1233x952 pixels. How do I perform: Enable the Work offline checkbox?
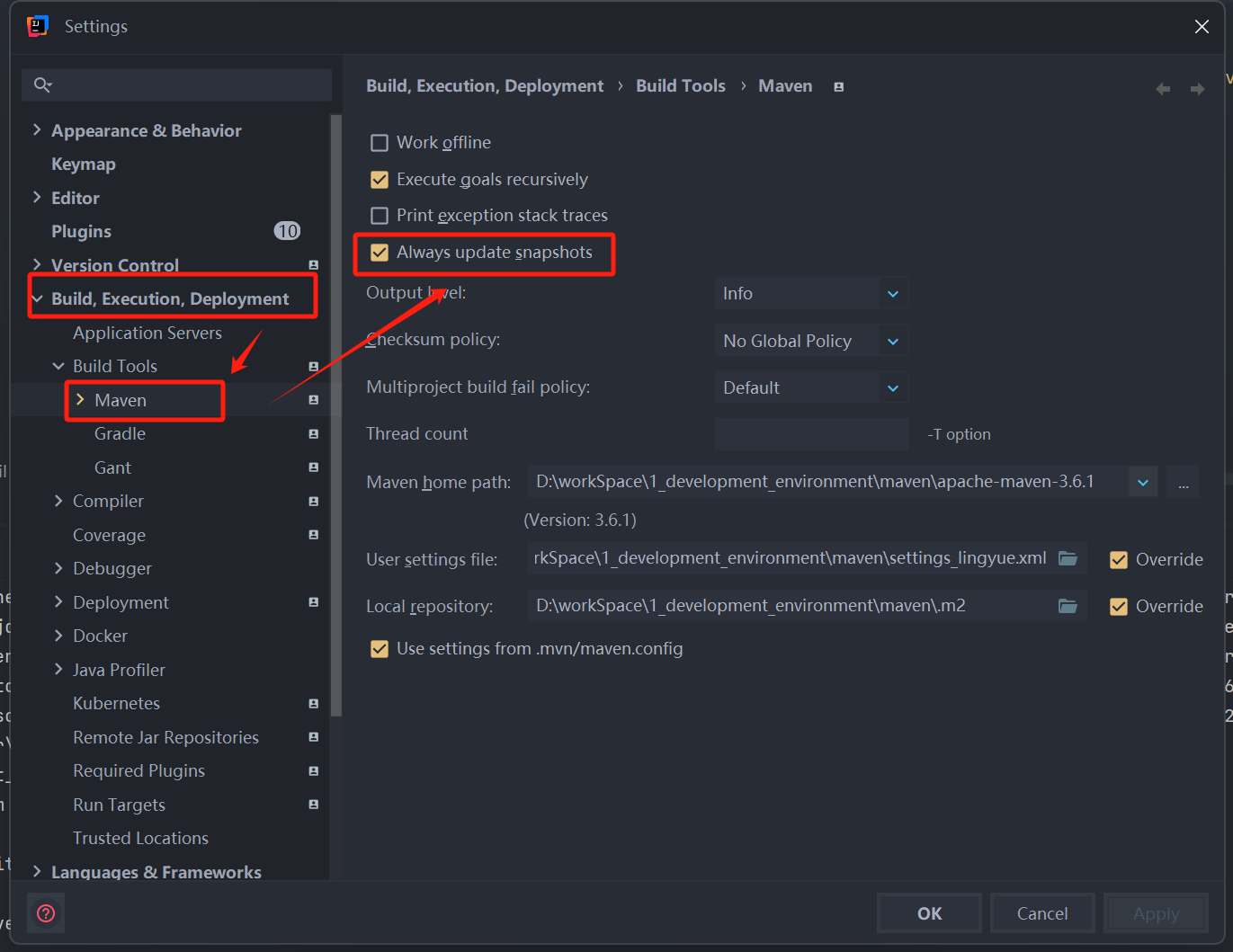point(380,143)
